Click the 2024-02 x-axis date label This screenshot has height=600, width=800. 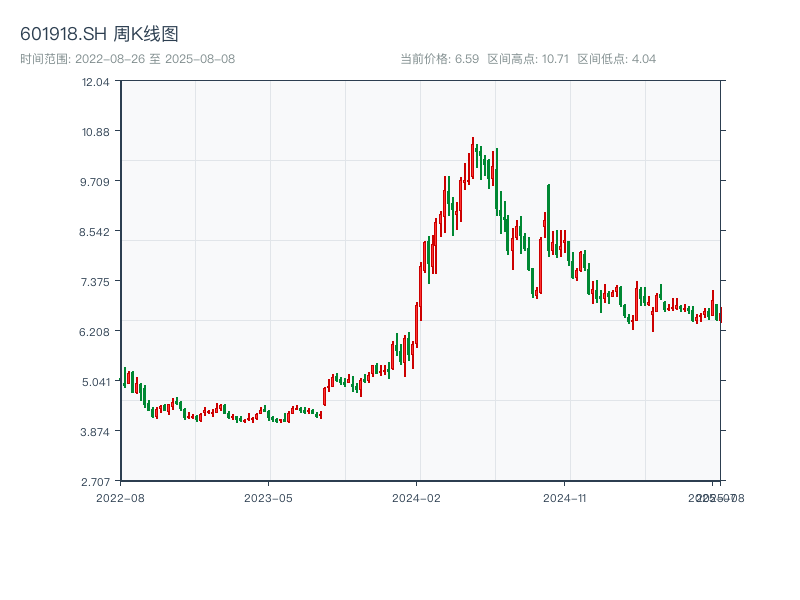coord(417,497)
